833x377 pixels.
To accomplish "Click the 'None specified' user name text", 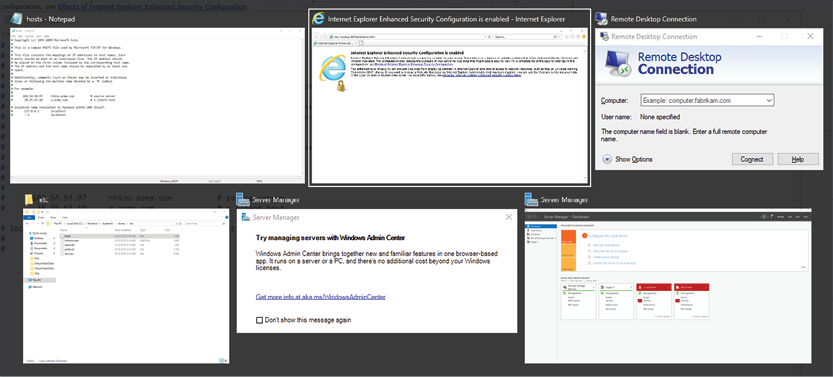I will 660,117.
